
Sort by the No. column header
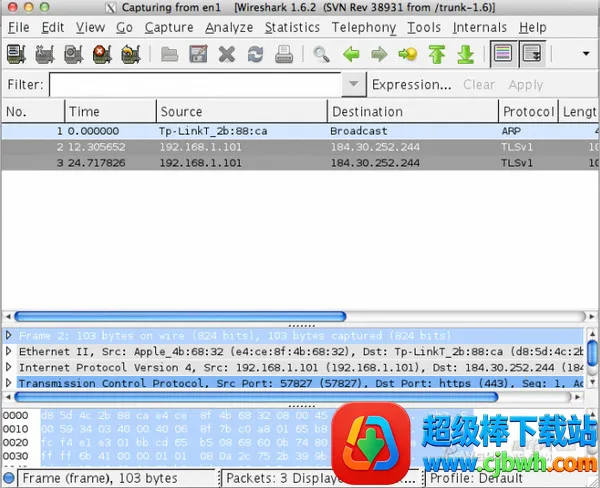pyautogui.click(x=33, y=111)
